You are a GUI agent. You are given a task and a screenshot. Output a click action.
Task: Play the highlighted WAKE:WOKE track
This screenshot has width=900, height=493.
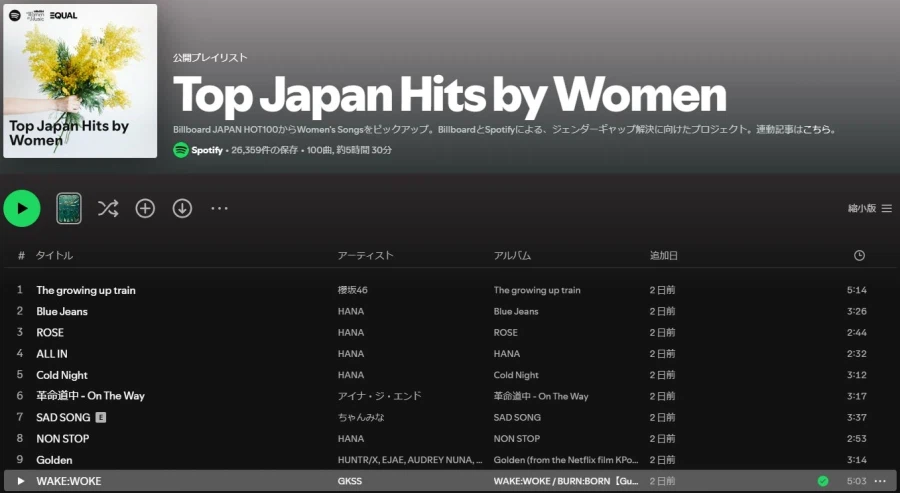point(21,481)
